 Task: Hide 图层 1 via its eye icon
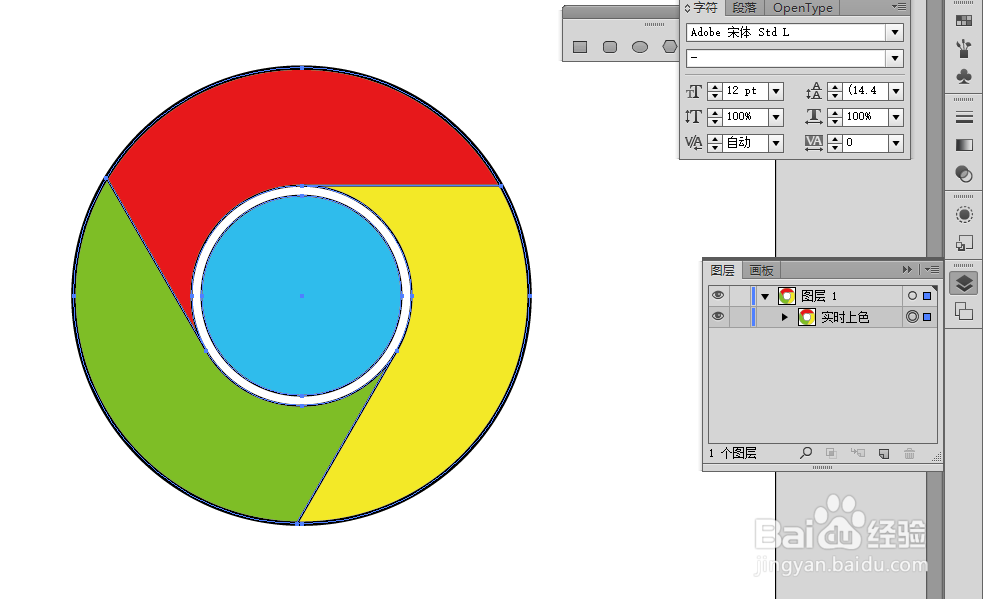[x=718, y=295]
